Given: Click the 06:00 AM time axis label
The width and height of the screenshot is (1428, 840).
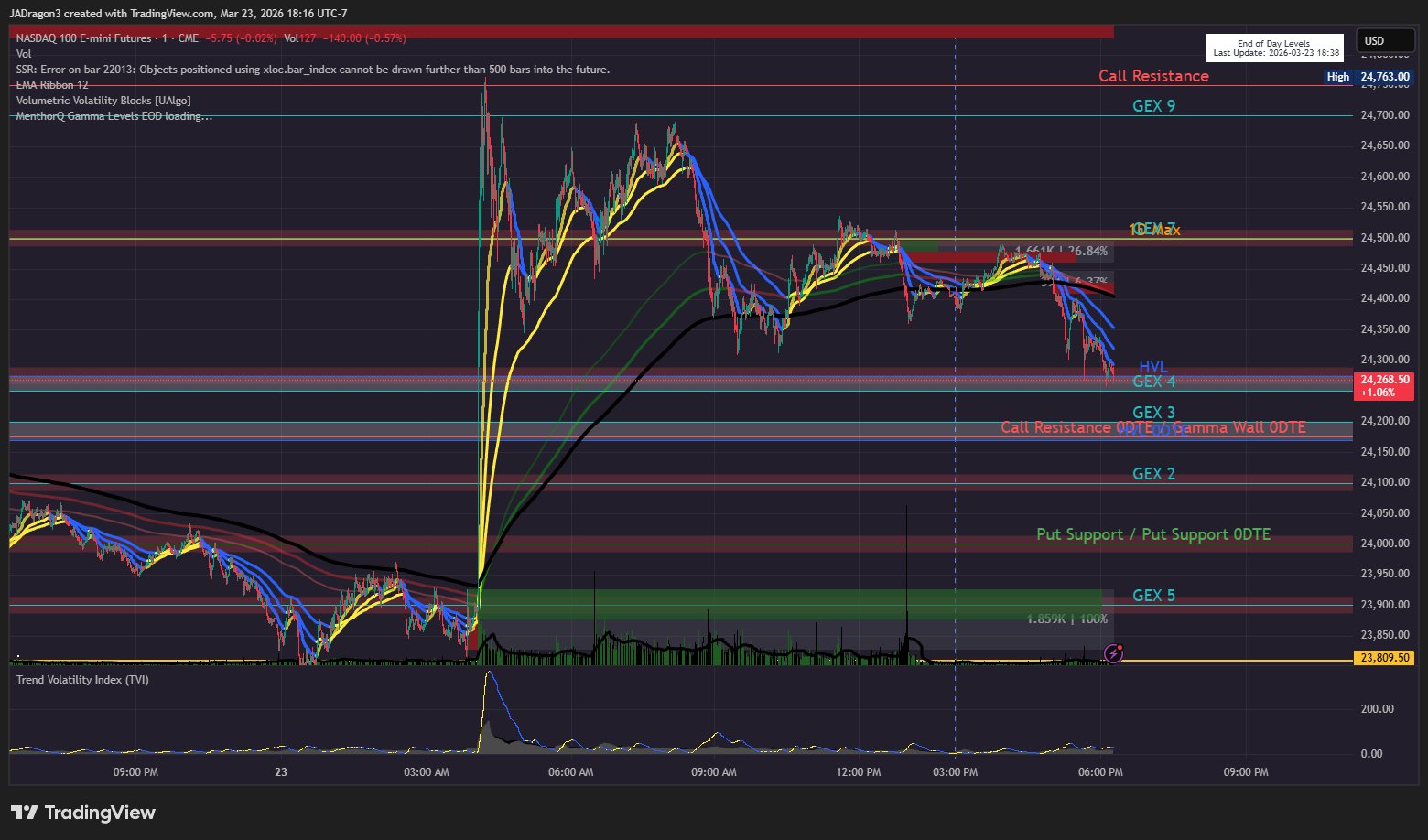Looking at the screenshot, I should pos(571,772).
